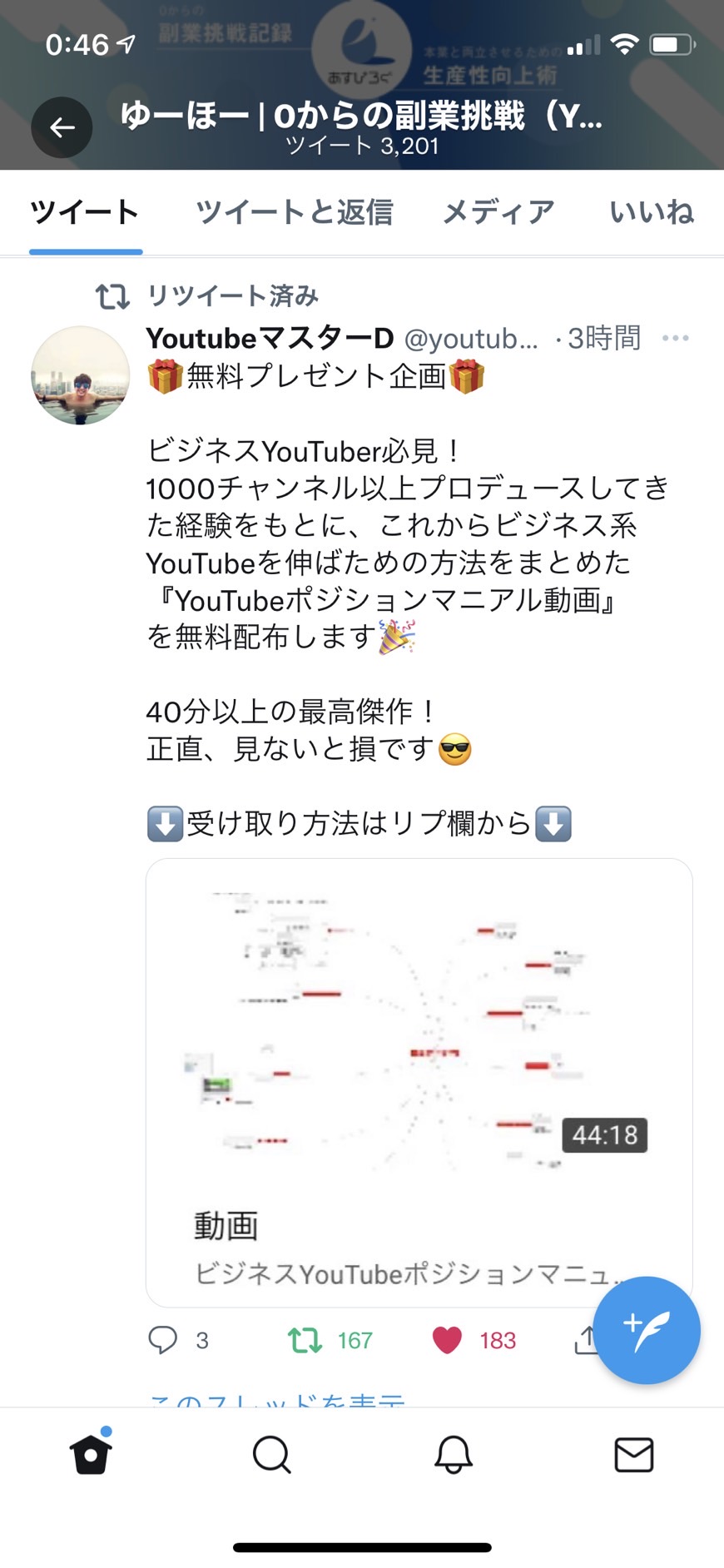Tap the share icon below the tweet
Viewport: 724px width, 1568px height.
pos(586,1340)
